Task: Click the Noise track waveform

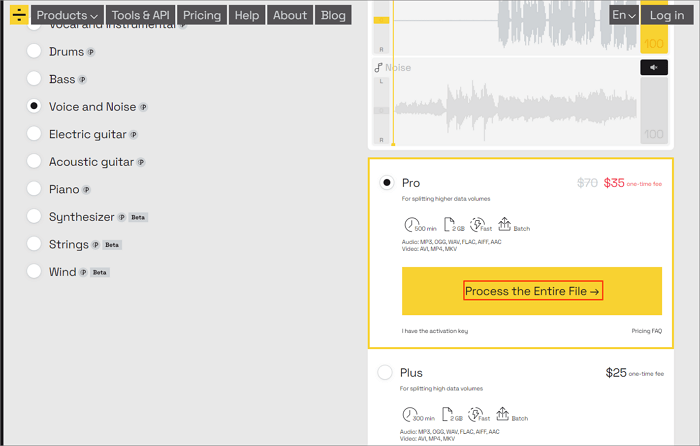Action: point(516,109)
